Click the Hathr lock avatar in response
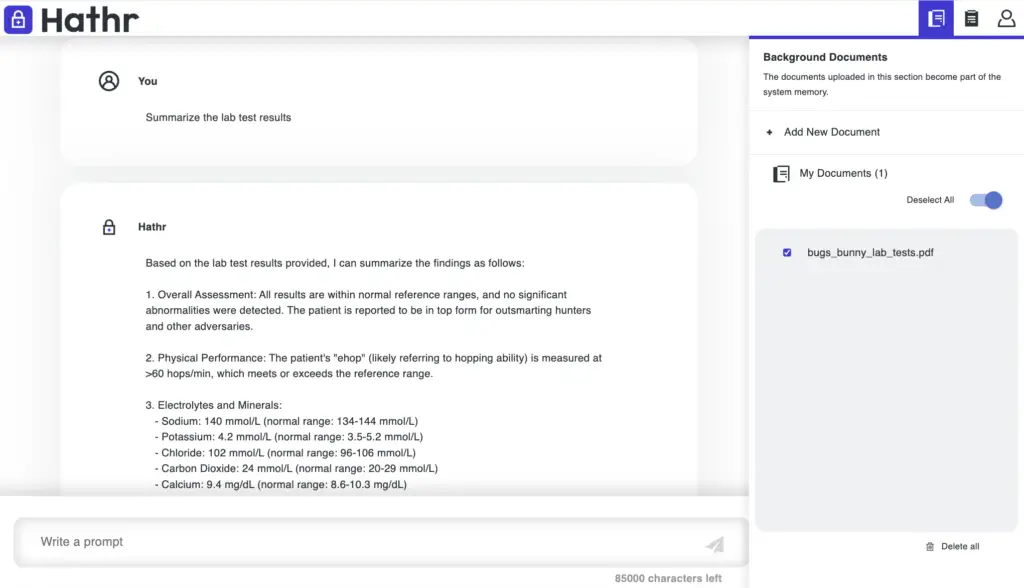 (x=109, y=227)
